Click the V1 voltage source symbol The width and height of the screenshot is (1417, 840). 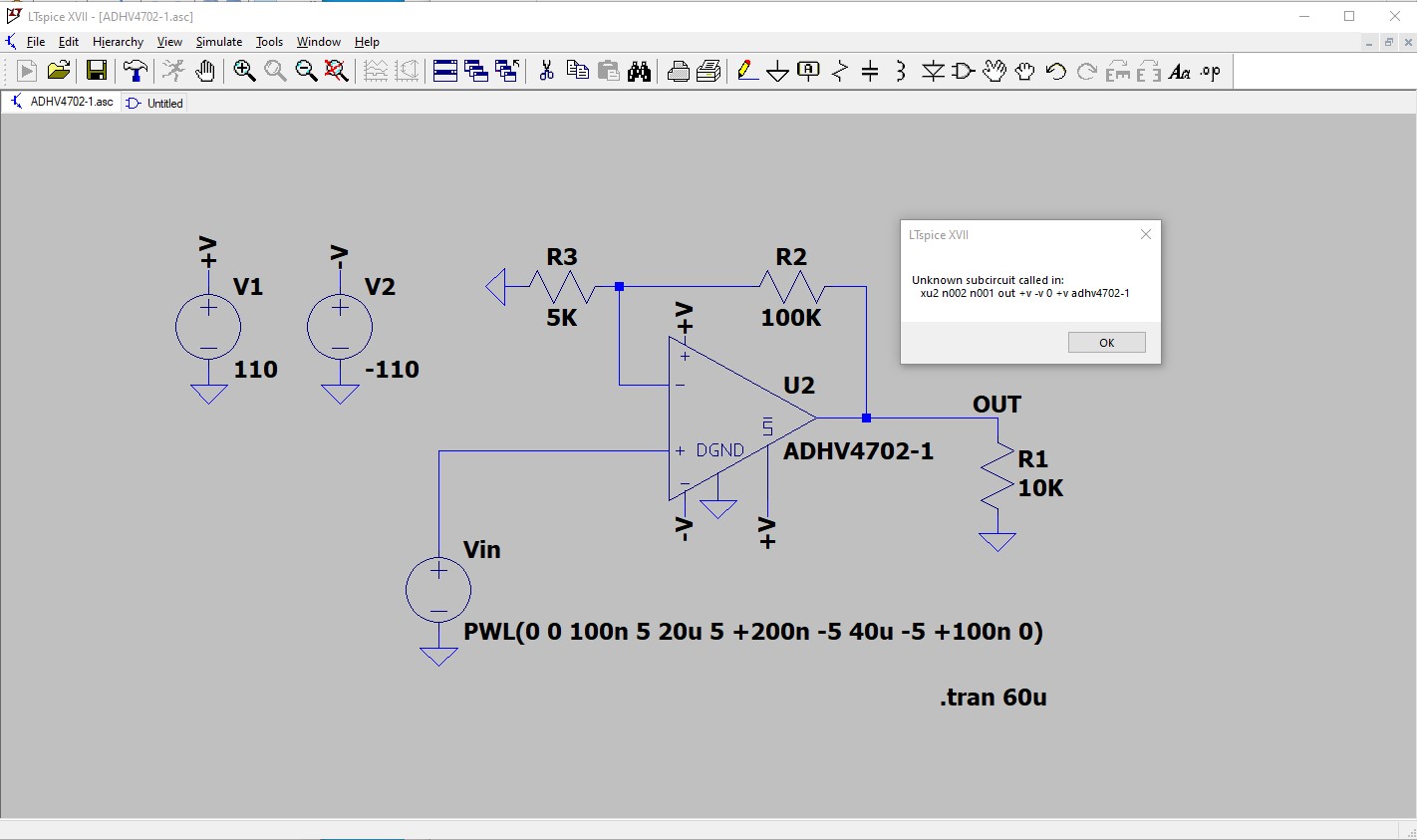[208, 327]
